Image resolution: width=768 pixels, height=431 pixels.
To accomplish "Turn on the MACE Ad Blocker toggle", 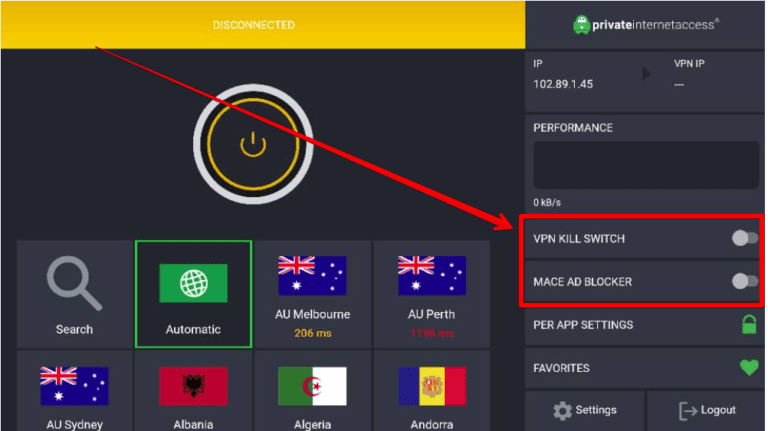I will tap(744, 281).
